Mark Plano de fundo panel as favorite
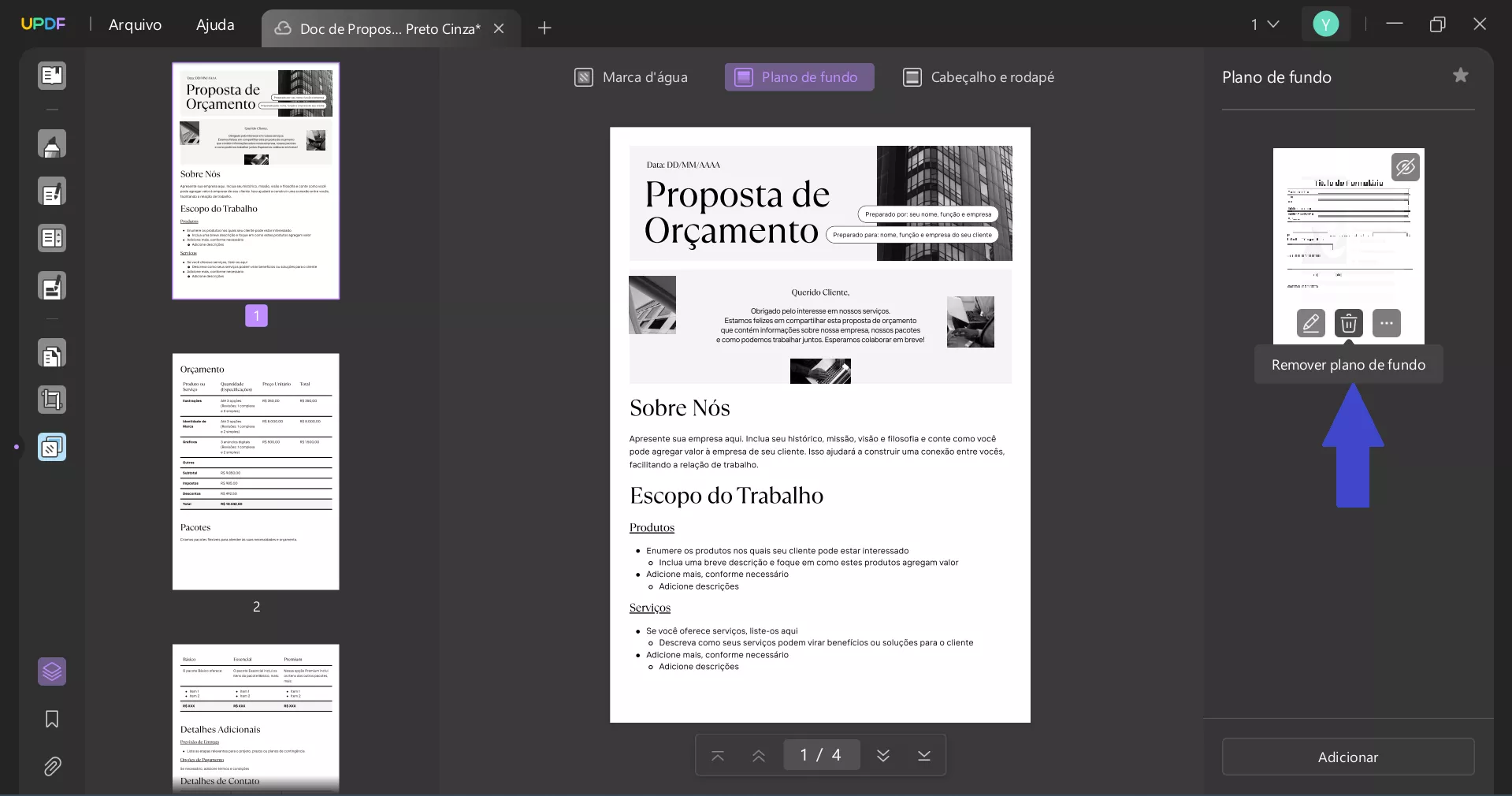1512x796 pixels. tap(1460, 75)
